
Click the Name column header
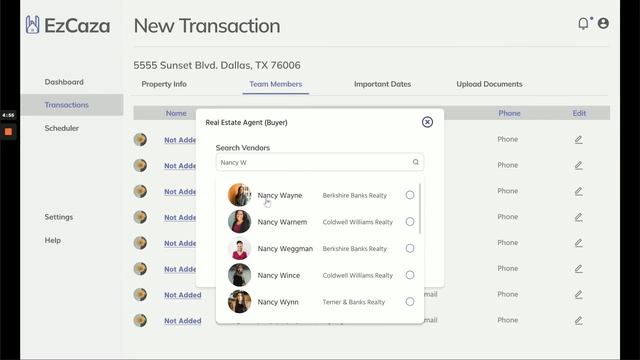(x=176, y=113)
